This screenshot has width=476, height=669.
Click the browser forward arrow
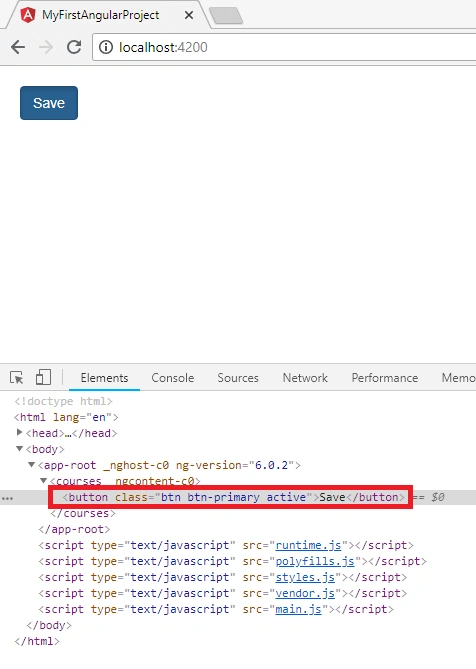(x=46, y=47)
